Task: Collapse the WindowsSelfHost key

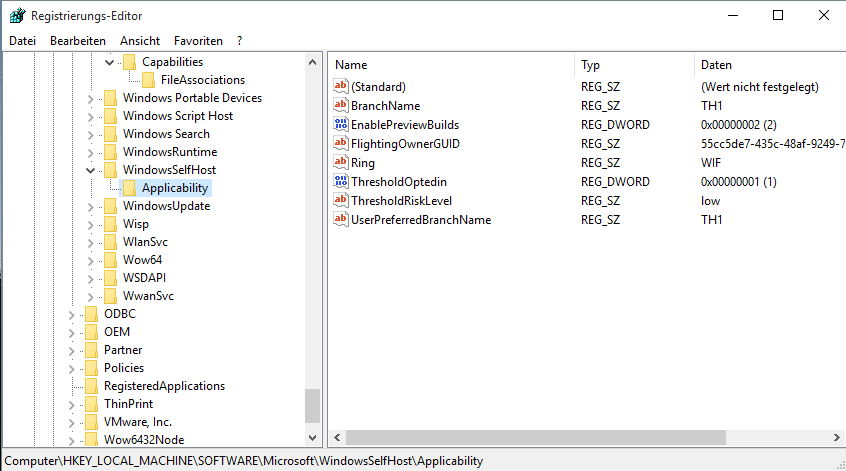Action: 91,170
